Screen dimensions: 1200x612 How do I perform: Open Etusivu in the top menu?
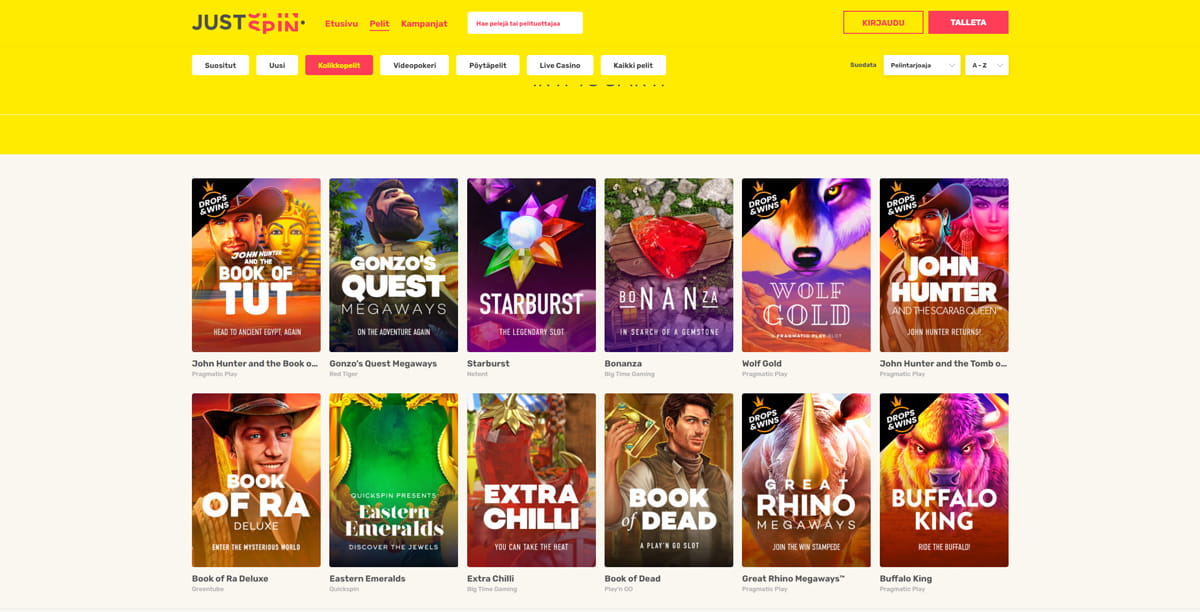(x=341, y=23)
